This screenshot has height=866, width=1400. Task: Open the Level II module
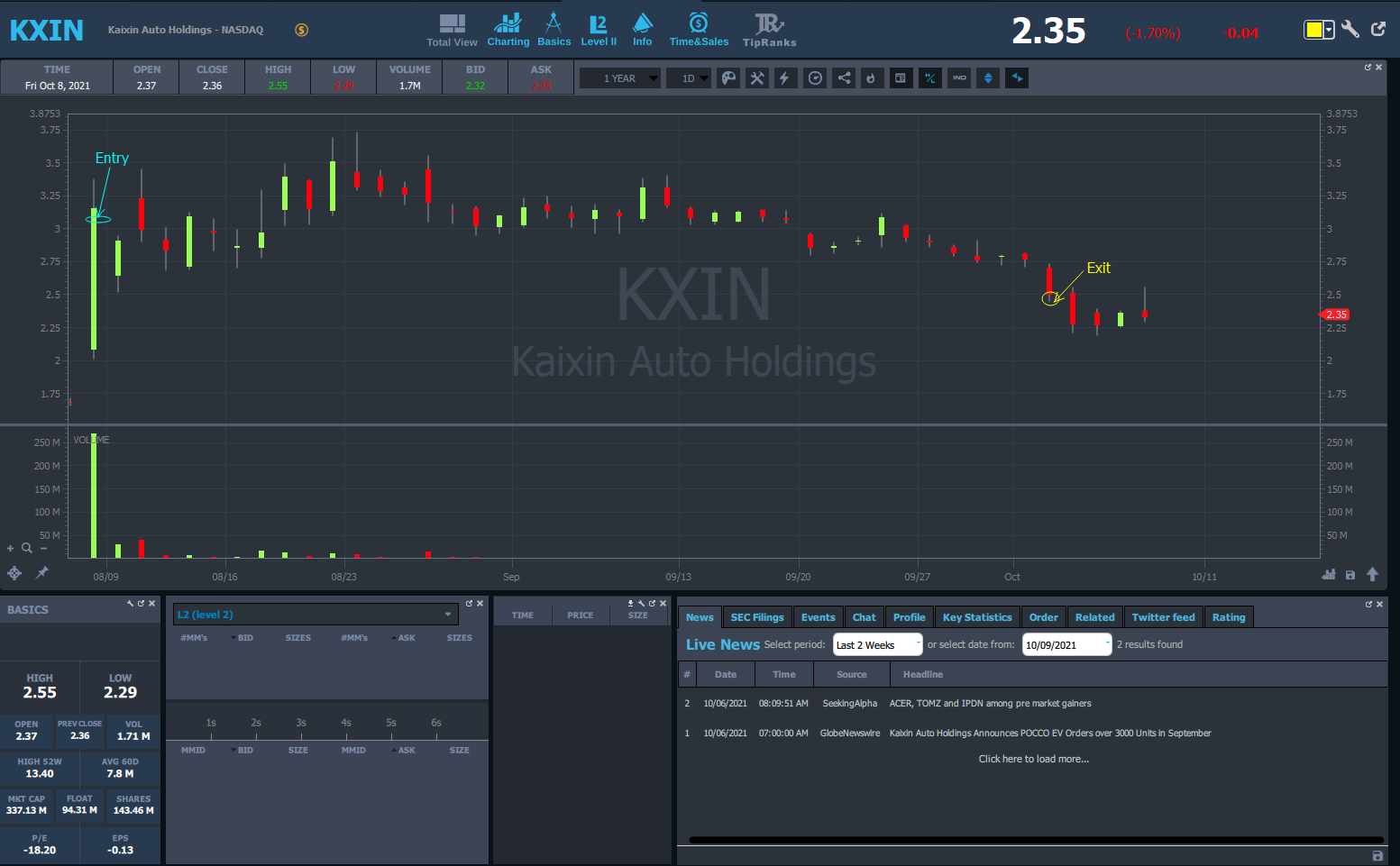pyautogui.click(x=599, y=30)
